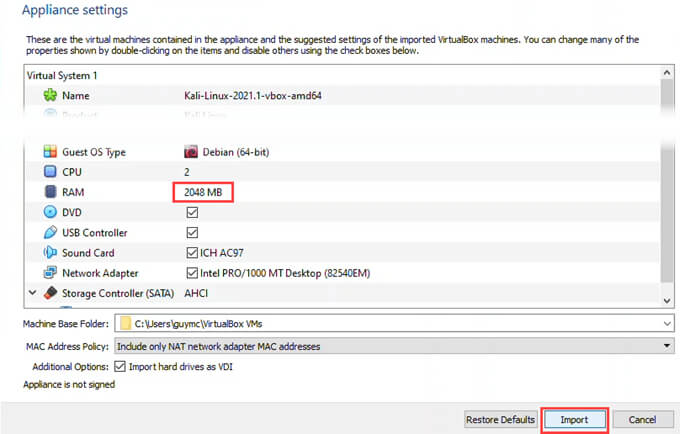The image size is (680, 434).
Task: Click the RAM memory icon
Action: coord(50,192)
